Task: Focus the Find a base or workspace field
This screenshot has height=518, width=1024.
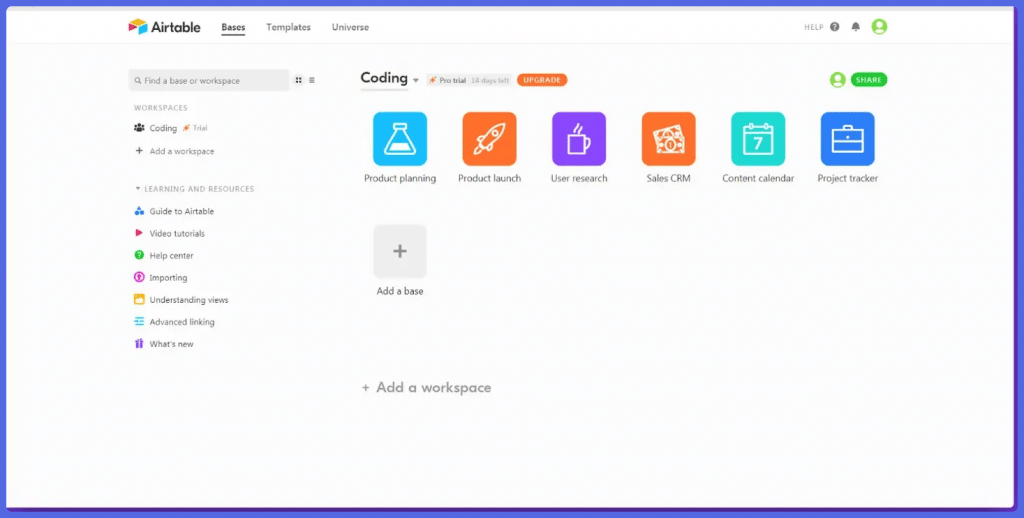Action: 209,80
